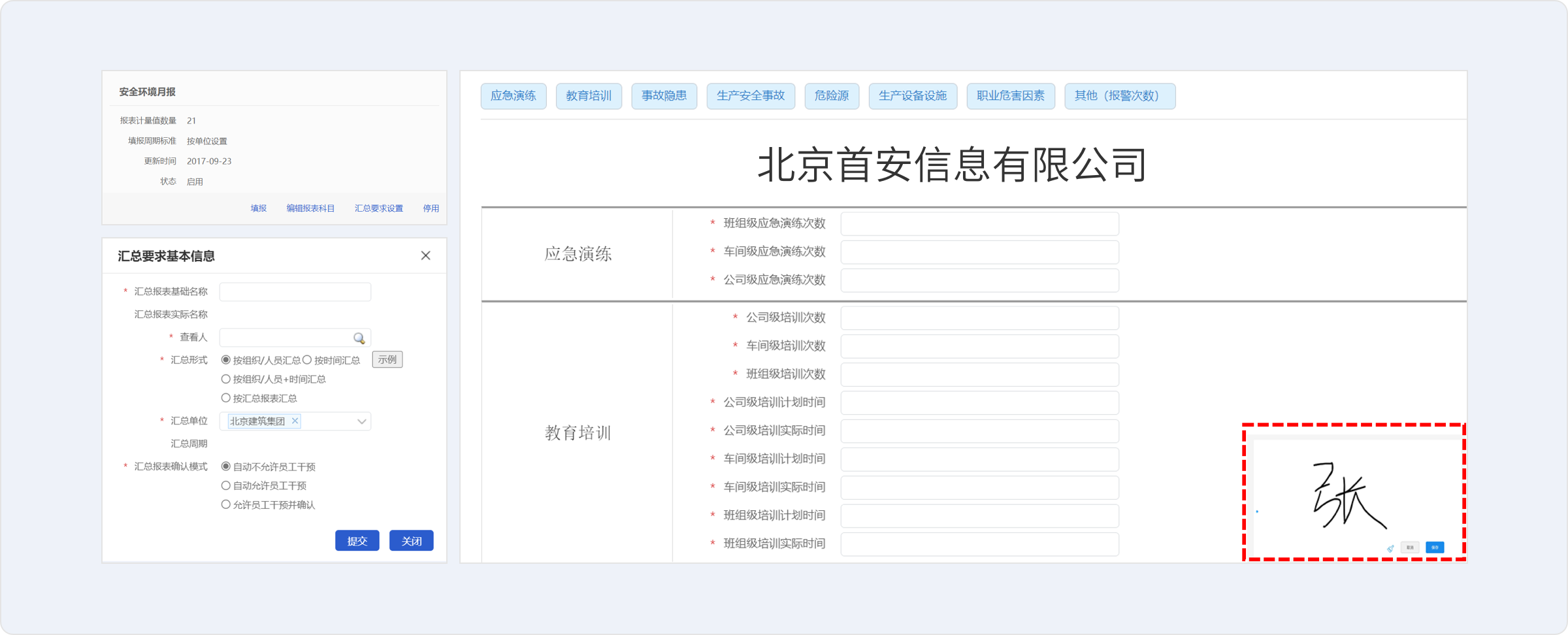Click the 班组级培训实际时间 input field
1568x635 pixels.
tap(979, 544)
